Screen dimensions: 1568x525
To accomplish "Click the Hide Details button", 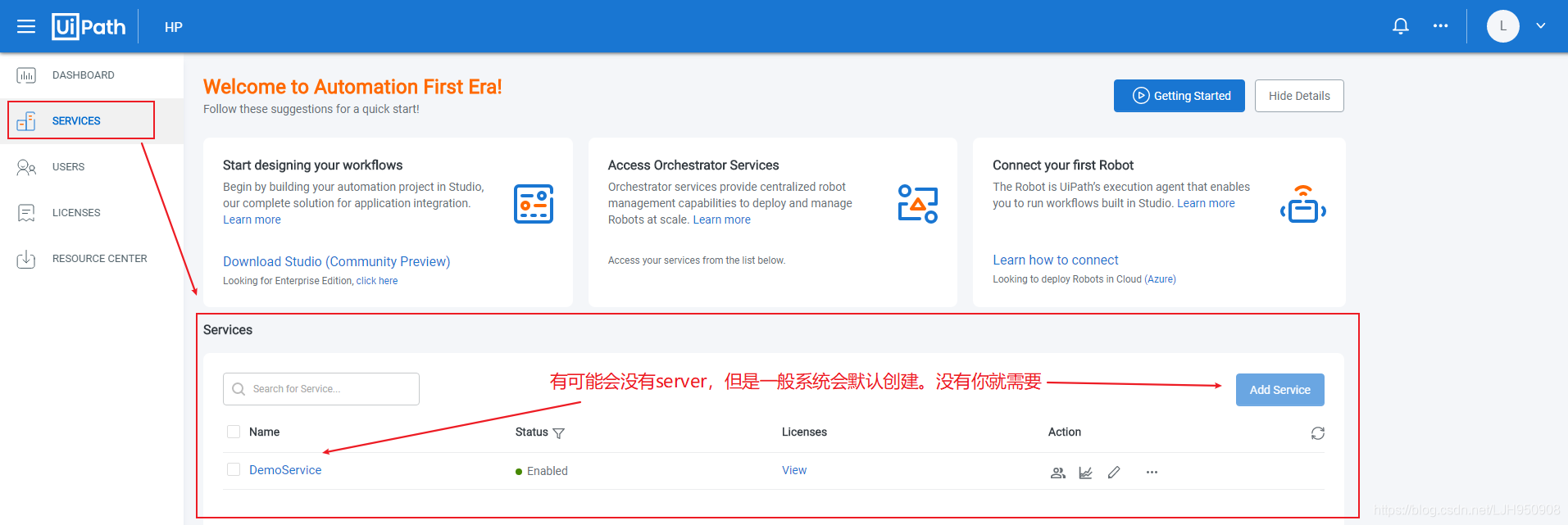I will pyautogui.click(x=1299, y=96).
